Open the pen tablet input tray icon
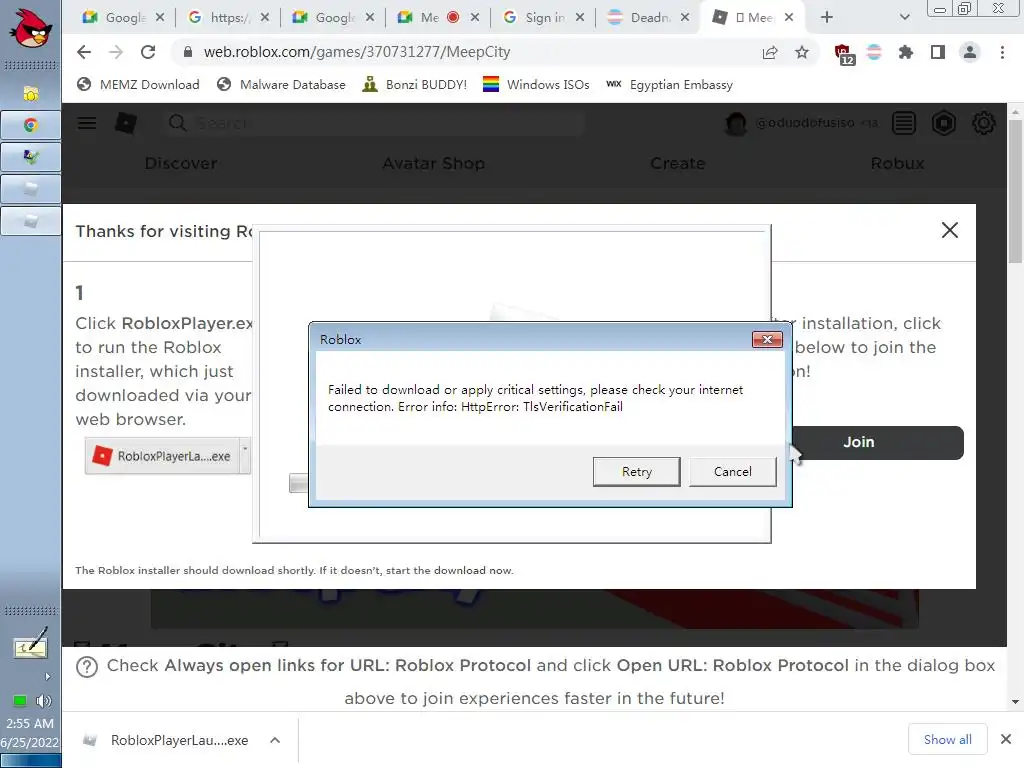The width and height of the screenshot is (1024, 768). tap(31, 643)
